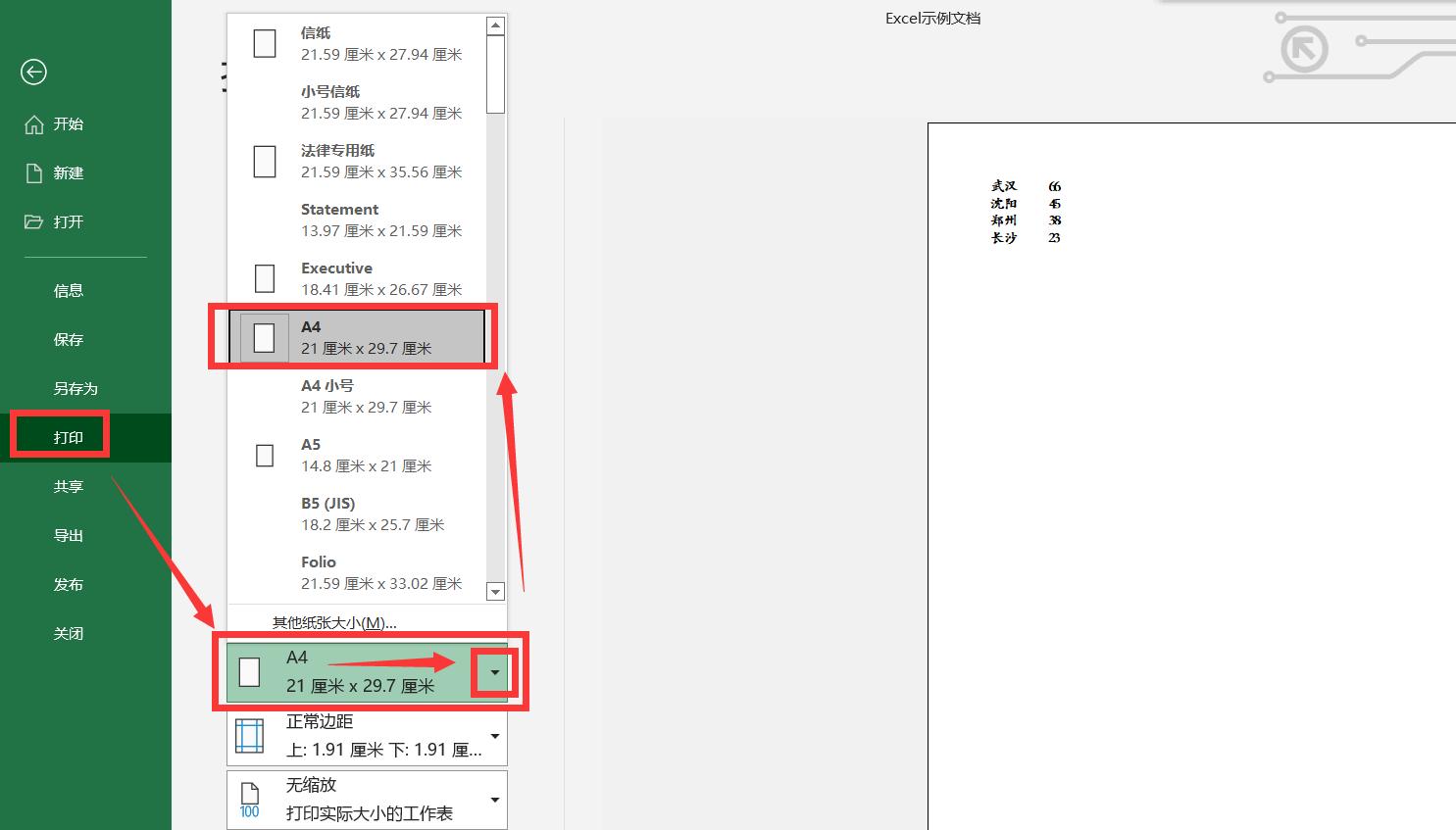This screenshot has height=830, width=1456.
Task: Open a file via the 打开 icon
Action: click(33, 221)
